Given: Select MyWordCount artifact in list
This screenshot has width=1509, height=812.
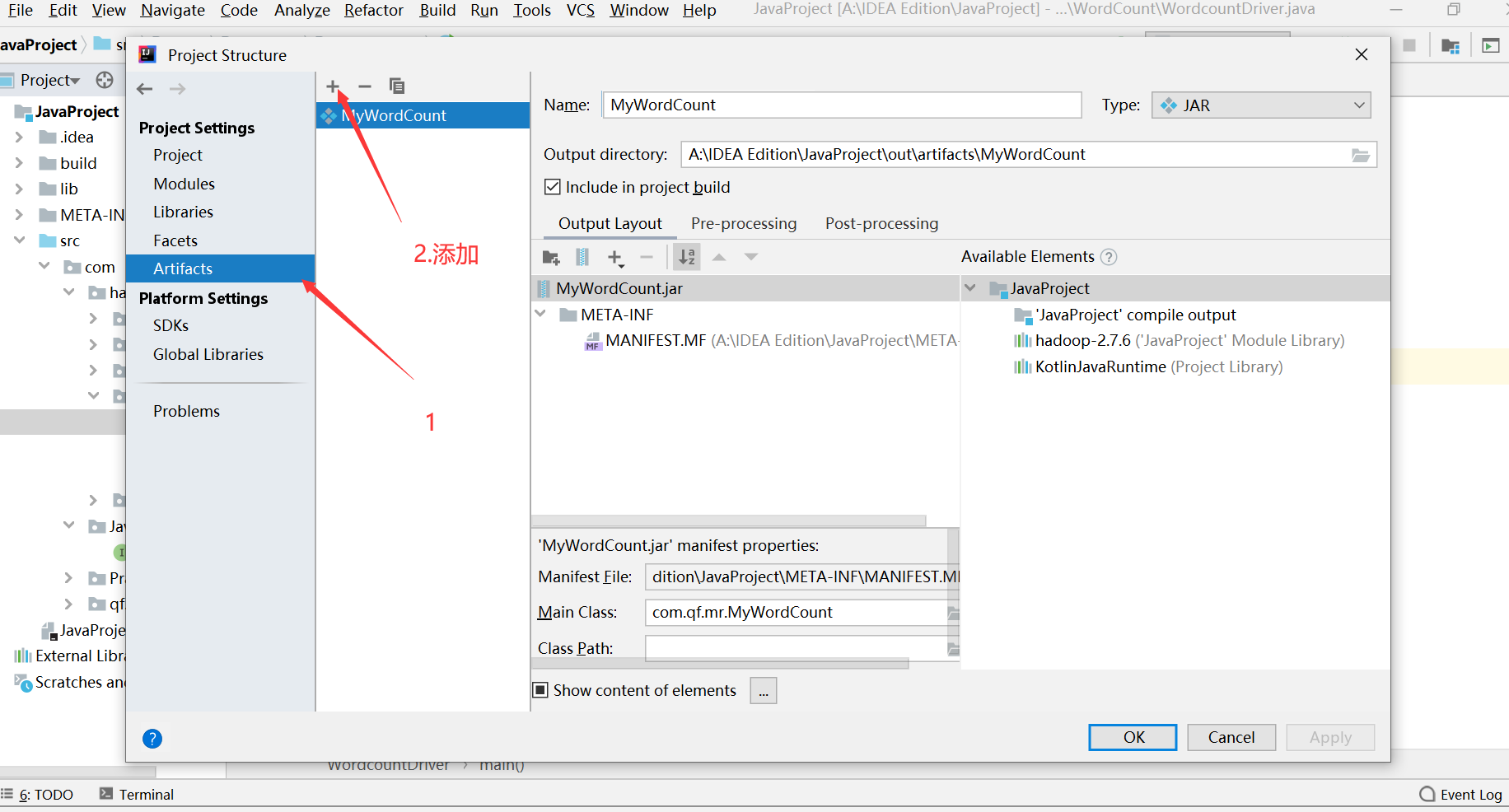Looking at the screenshot, I should [x=423, y=115].
